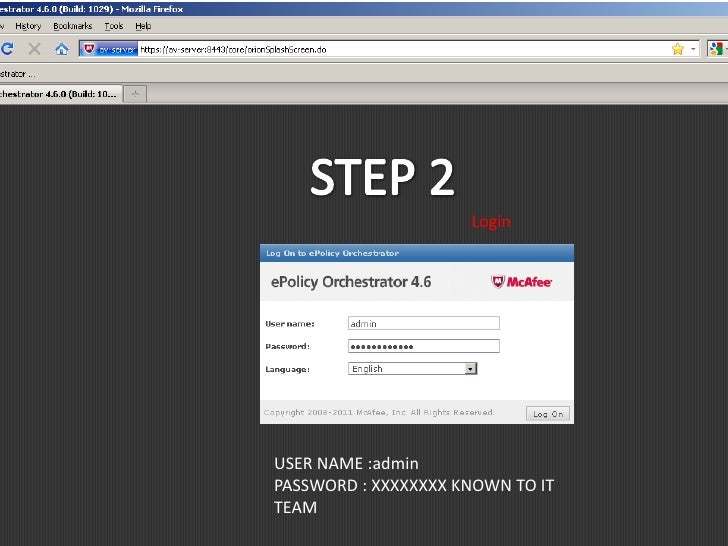Click the stop loading X icon
Image resolution: width=728 pixels, height=546 pixels.
coord(34,48)
